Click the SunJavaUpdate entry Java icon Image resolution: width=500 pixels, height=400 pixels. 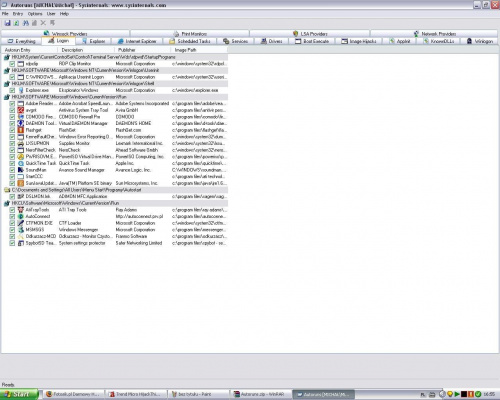tap(21, 183)
